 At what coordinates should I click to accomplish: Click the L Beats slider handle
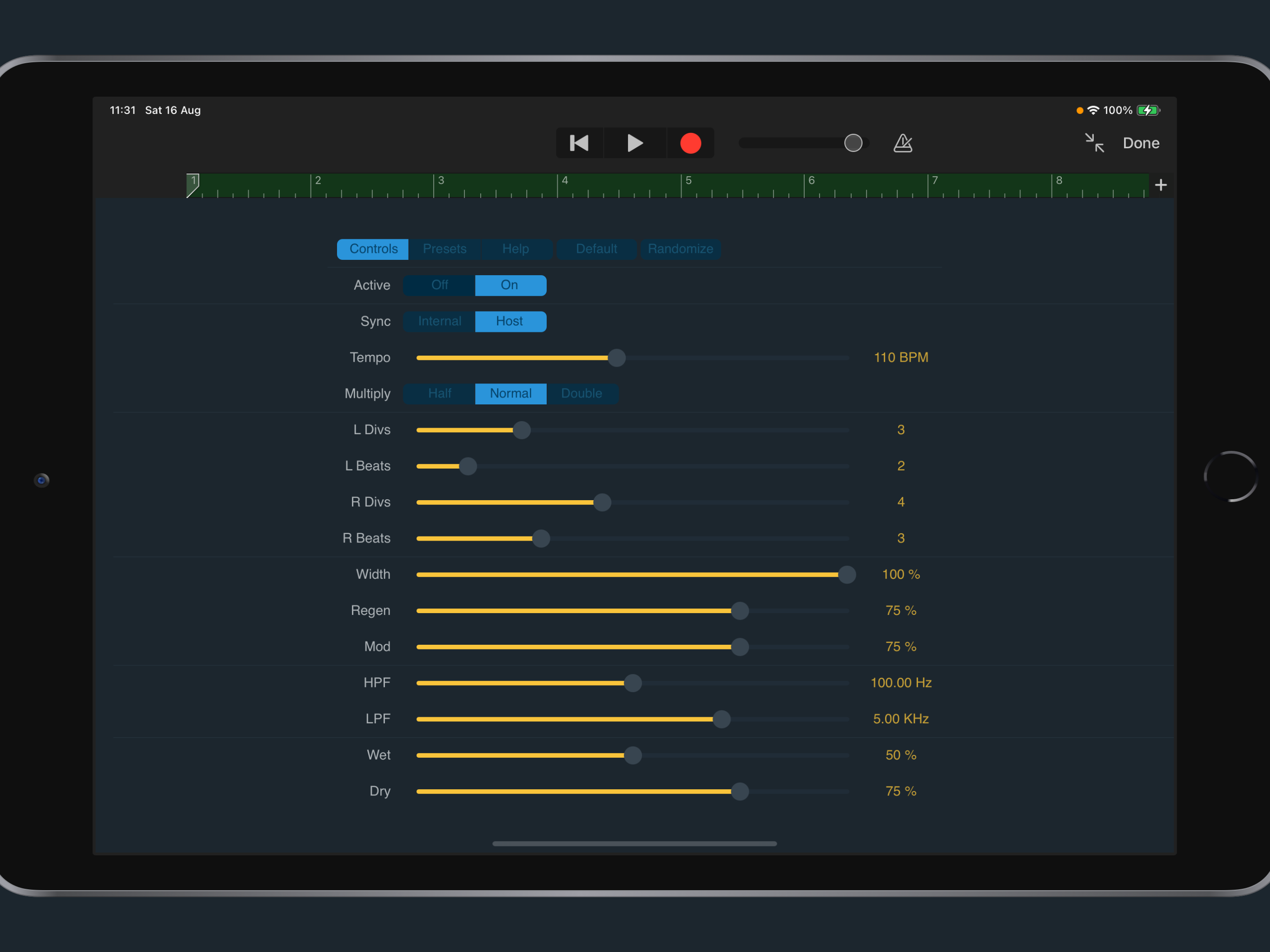coord(468,466)
